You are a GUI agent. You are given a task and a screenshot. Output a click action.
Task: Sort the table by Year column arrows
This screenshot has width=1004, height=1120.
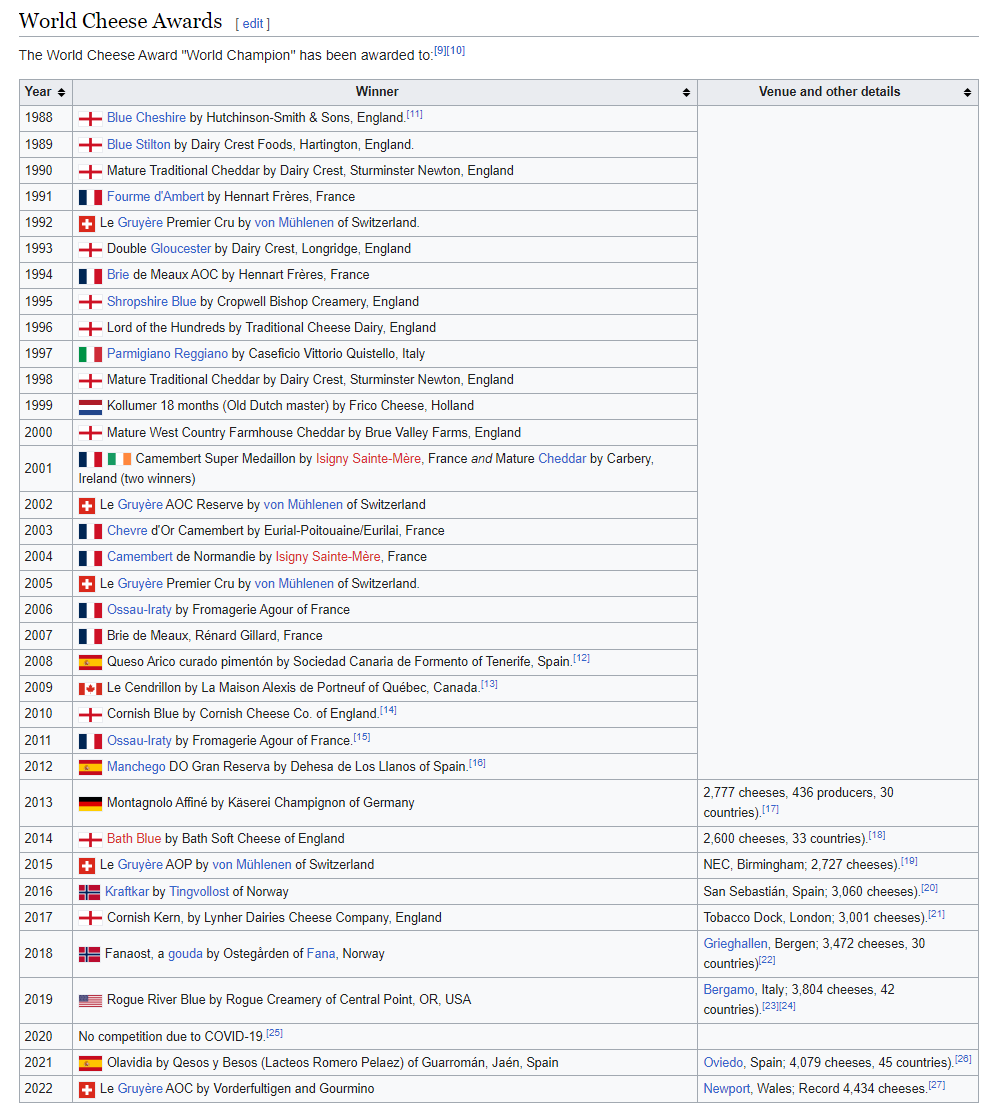[x=61, y=93]
